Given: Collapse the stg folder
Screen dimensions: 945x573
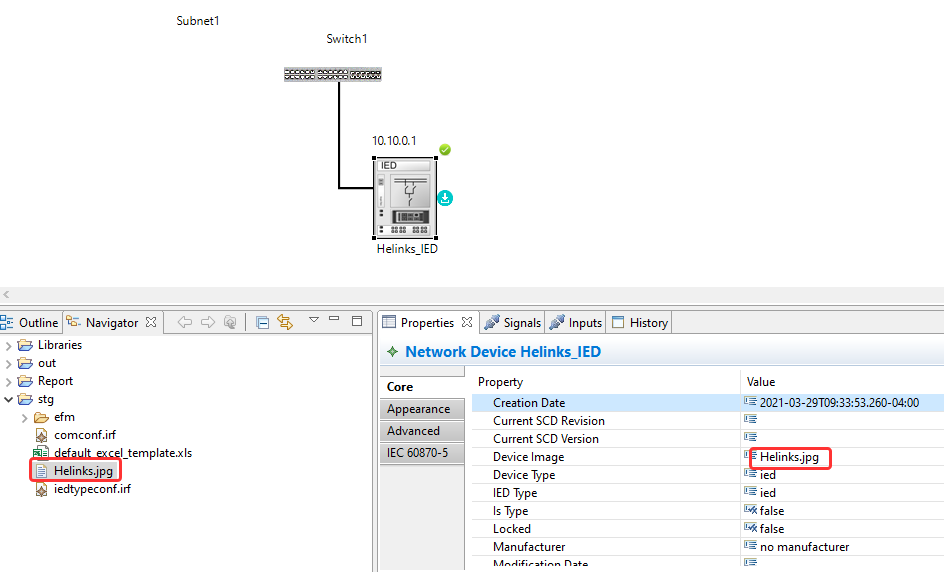Looking at the screenshot, I should coord(10,399).
